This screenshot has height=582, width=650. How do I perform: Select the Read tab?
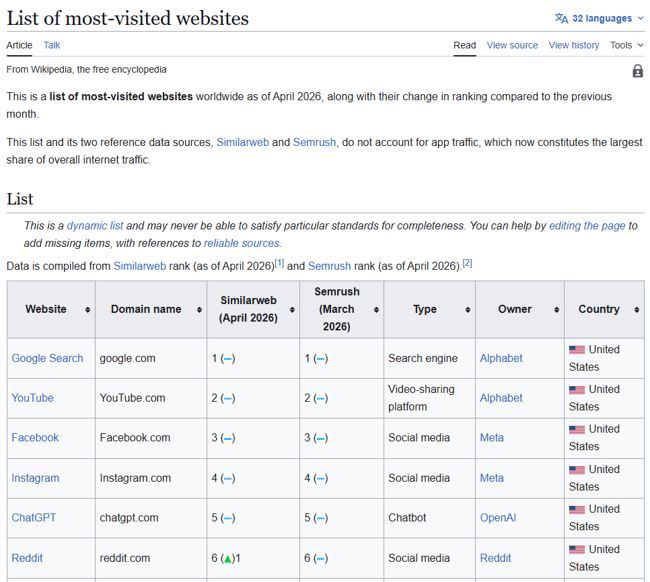464,45
